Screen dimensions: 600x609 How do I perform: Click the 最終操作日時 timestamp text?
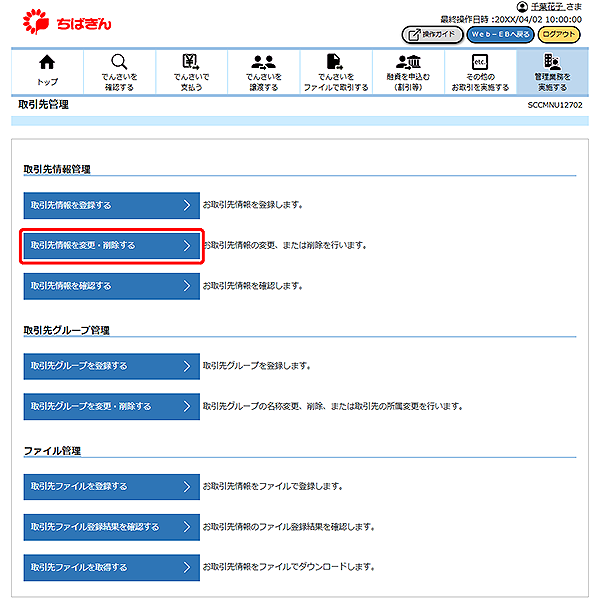tap(511, 19)
